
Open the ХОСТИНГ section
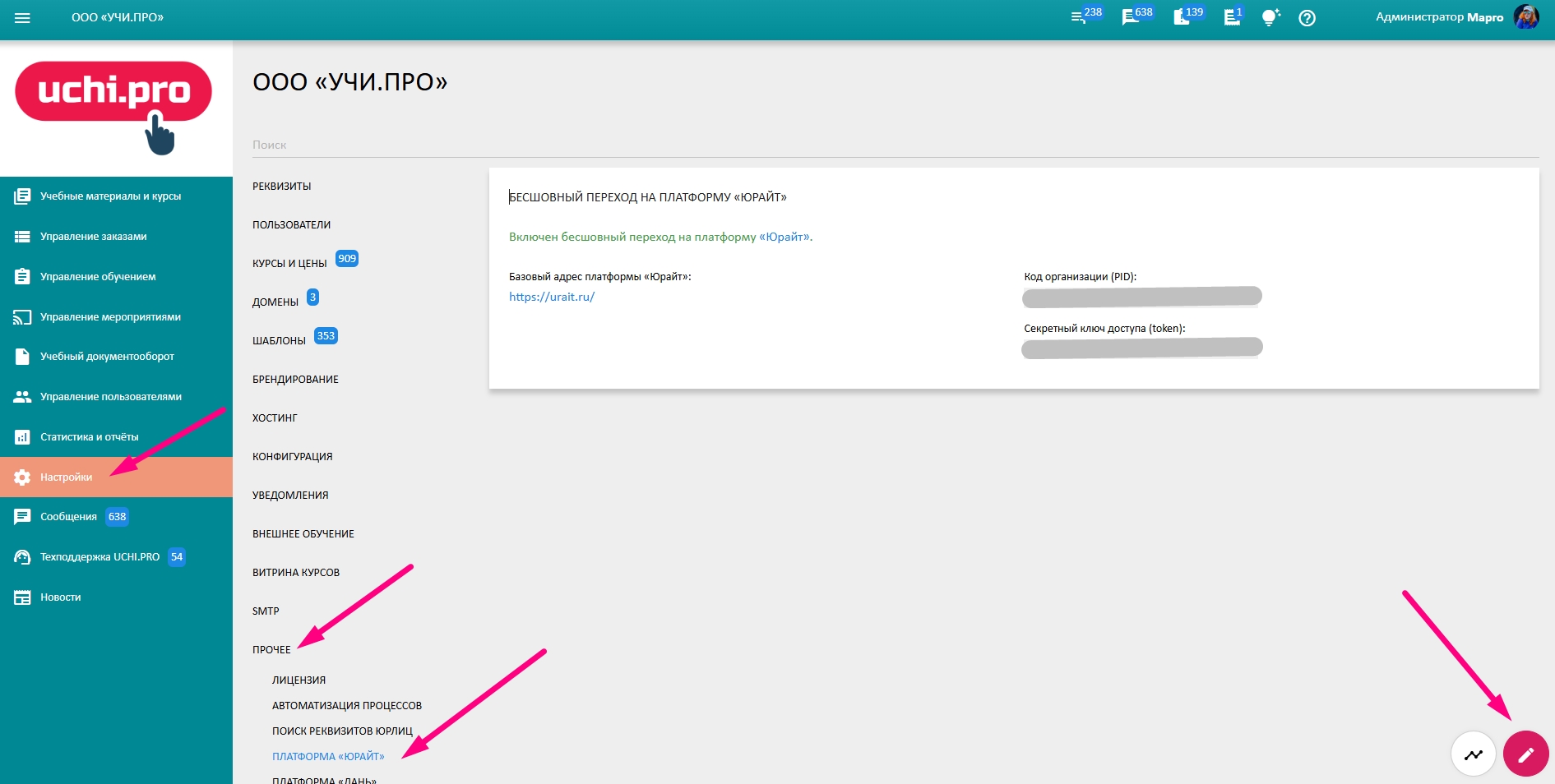point(275,418)
